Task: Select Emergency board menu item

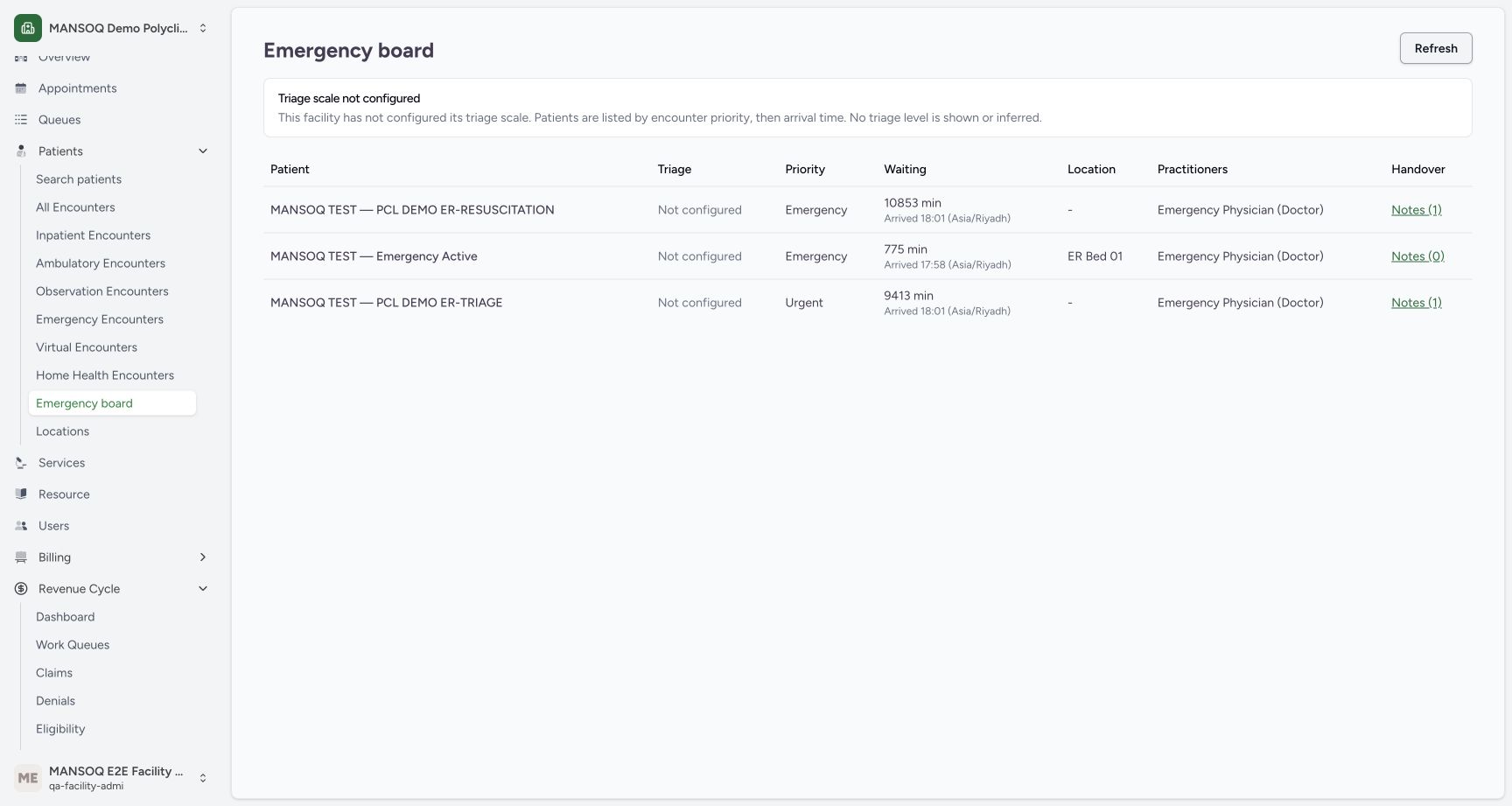Action: click(x=112, y=403)
